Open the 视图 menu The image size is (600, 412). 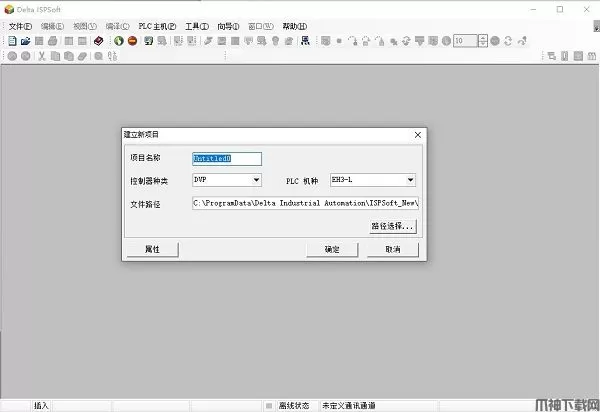(85, 26)
